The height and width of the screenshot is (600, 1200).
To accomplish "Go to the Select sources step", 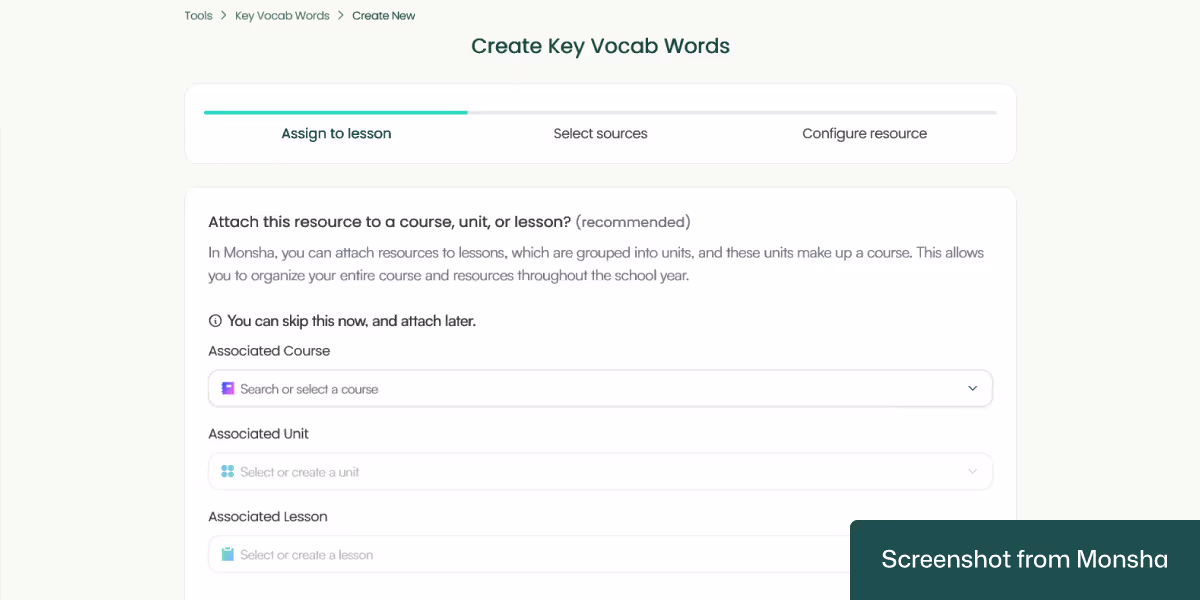I will click(600, 133).
